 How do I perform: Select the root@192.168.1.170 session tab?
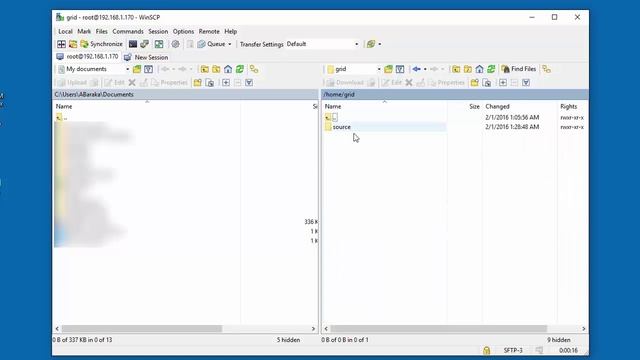(x=87, y=57)
